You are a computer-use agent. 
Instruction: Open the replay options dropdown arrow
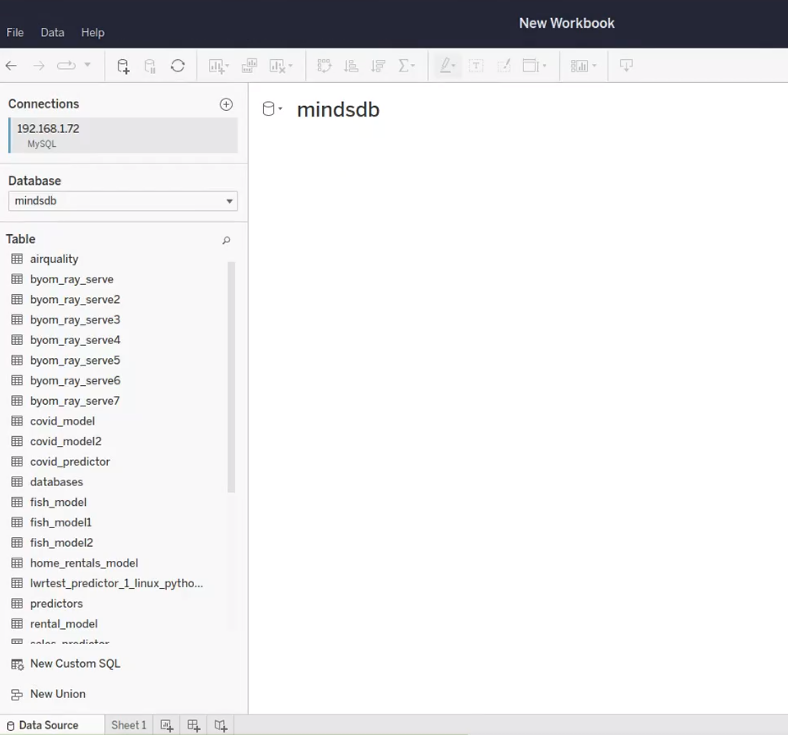(x=87, y=65)
